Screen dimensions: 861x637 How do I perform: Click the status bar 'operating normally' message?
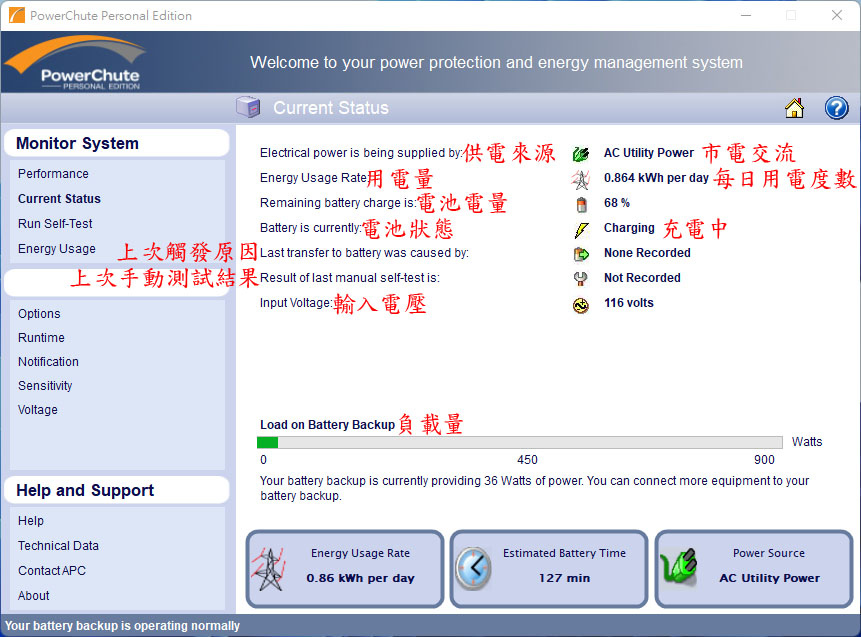click(x=122, y=626)
